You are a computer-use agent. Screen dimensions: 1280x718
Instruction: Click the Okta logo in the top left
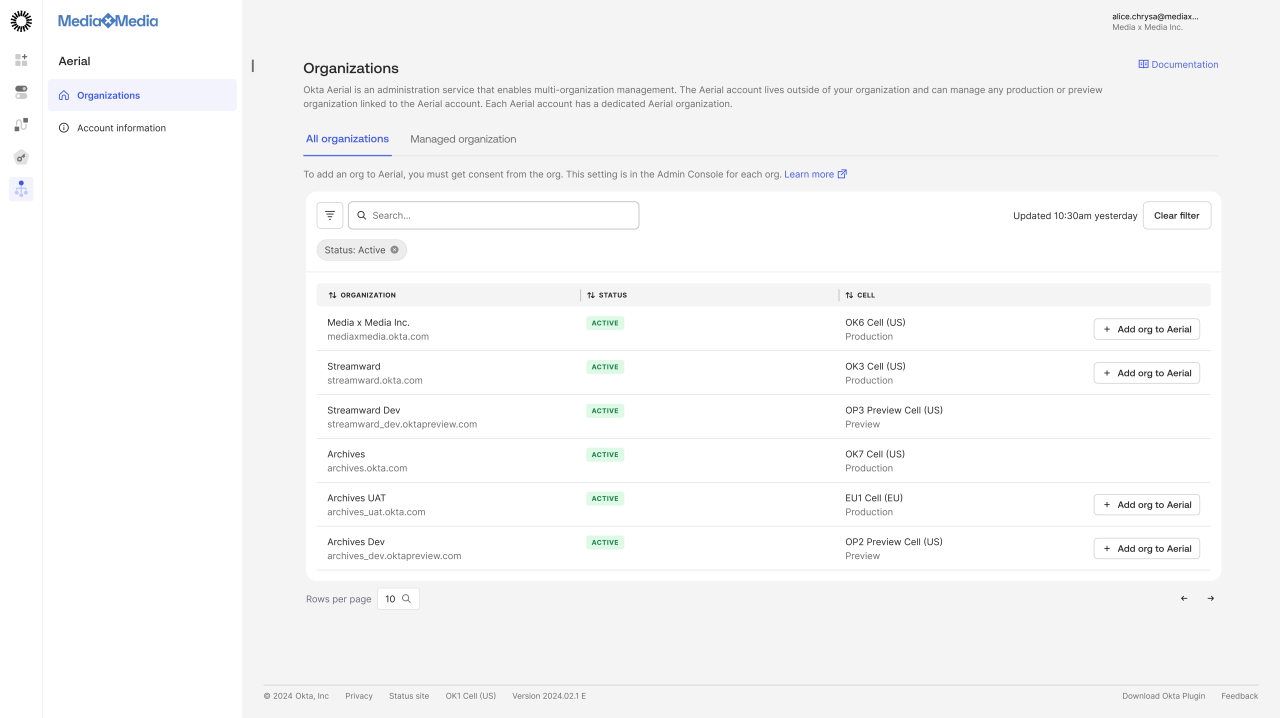[20, 21]
